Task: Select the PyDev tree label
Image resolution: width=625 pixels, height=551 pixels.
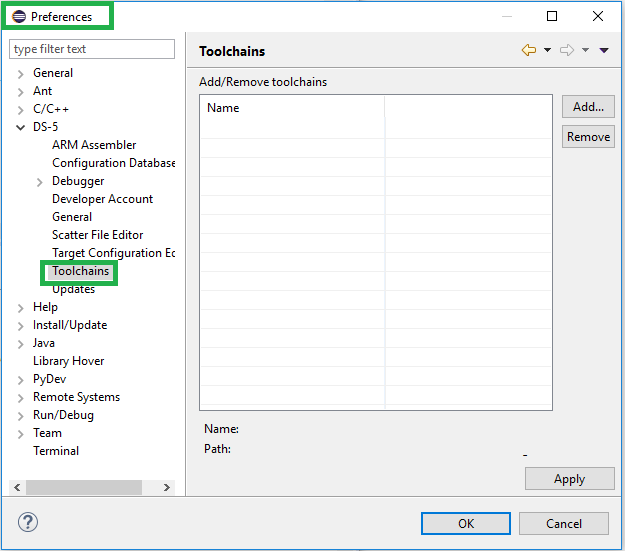Action: pyautogui.click(x=49, y=379)
